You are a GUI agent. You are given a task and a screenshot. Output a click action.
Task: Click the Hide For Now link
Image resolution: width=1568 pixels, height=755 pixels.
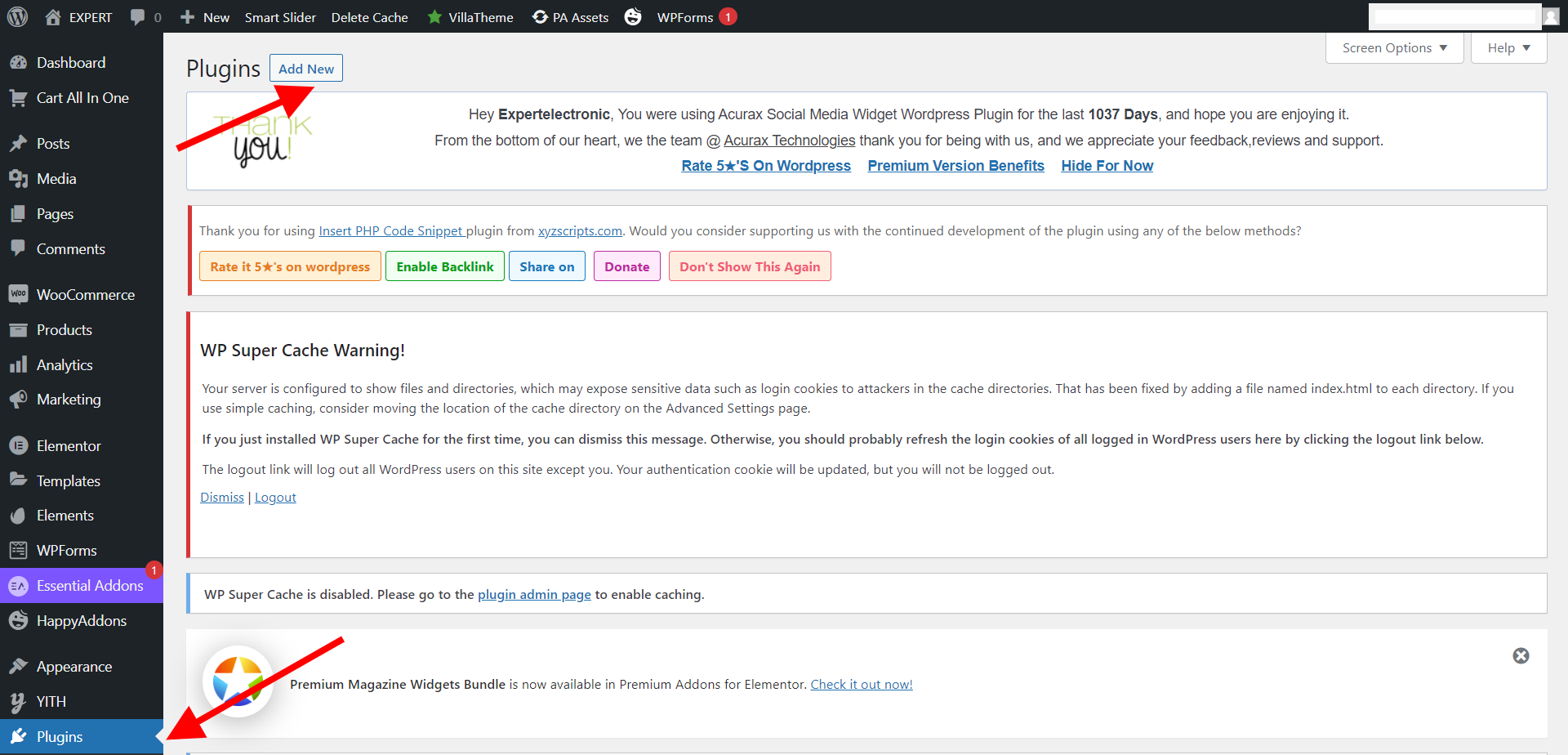(1107, 166)
